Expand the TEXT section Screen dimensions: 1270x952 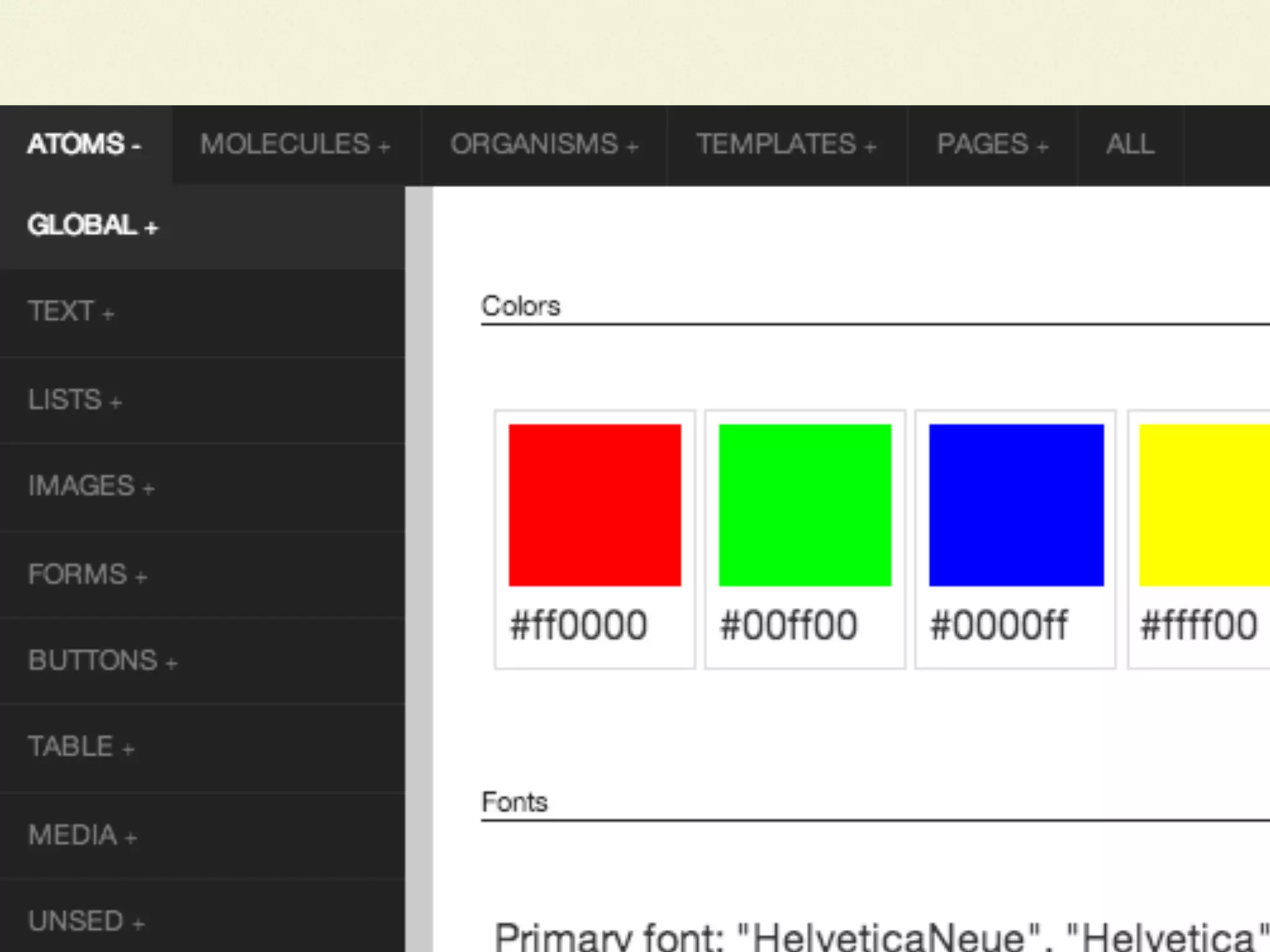tap(71, 312)
